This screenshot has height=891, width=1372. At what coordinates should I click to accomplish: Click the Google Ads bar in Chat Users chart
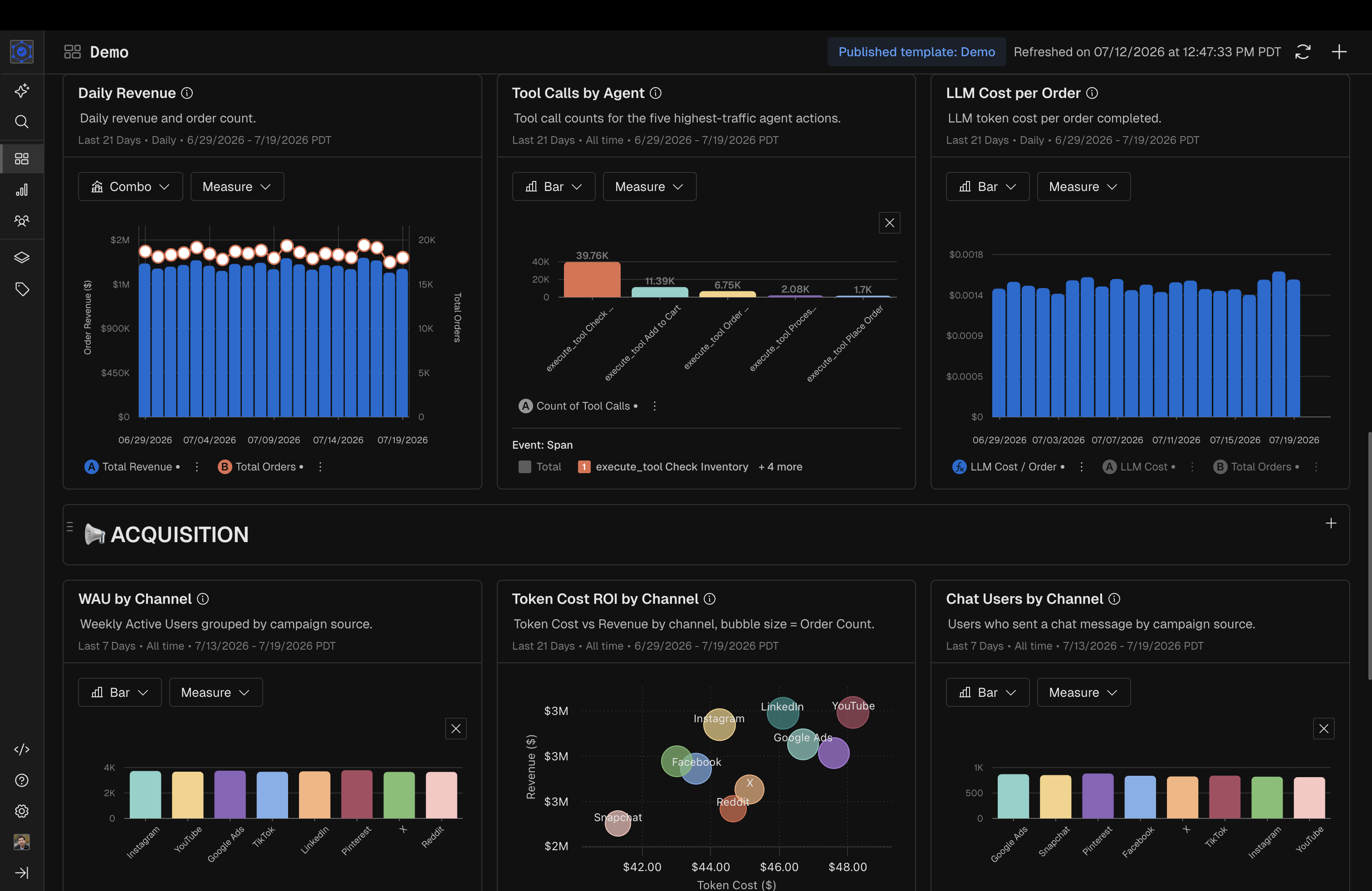click(1013, 796)
